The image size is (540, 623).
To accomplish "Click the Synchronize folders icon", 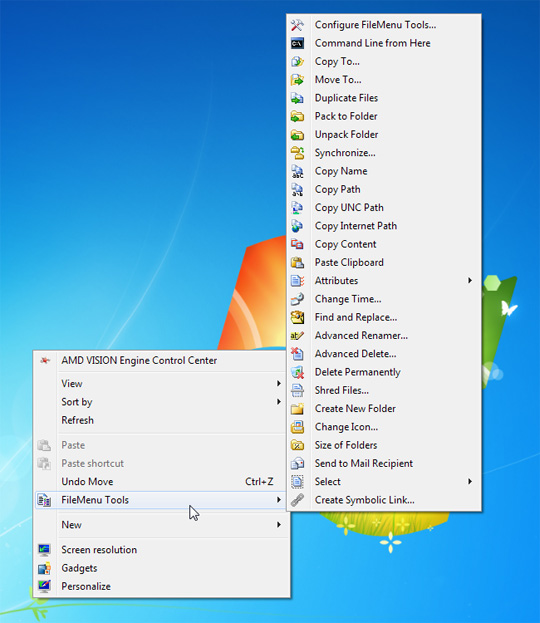I will [297, 153].
